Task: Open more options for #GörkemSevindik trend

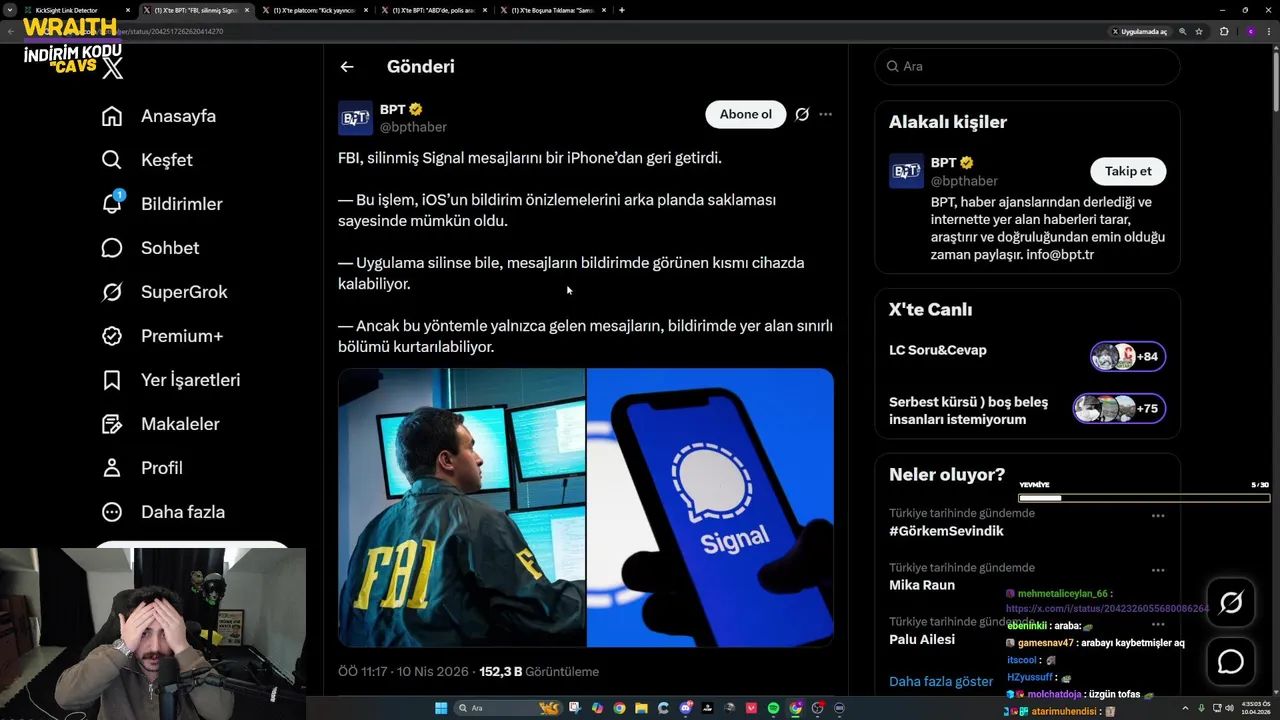Action: point(1158,516)
